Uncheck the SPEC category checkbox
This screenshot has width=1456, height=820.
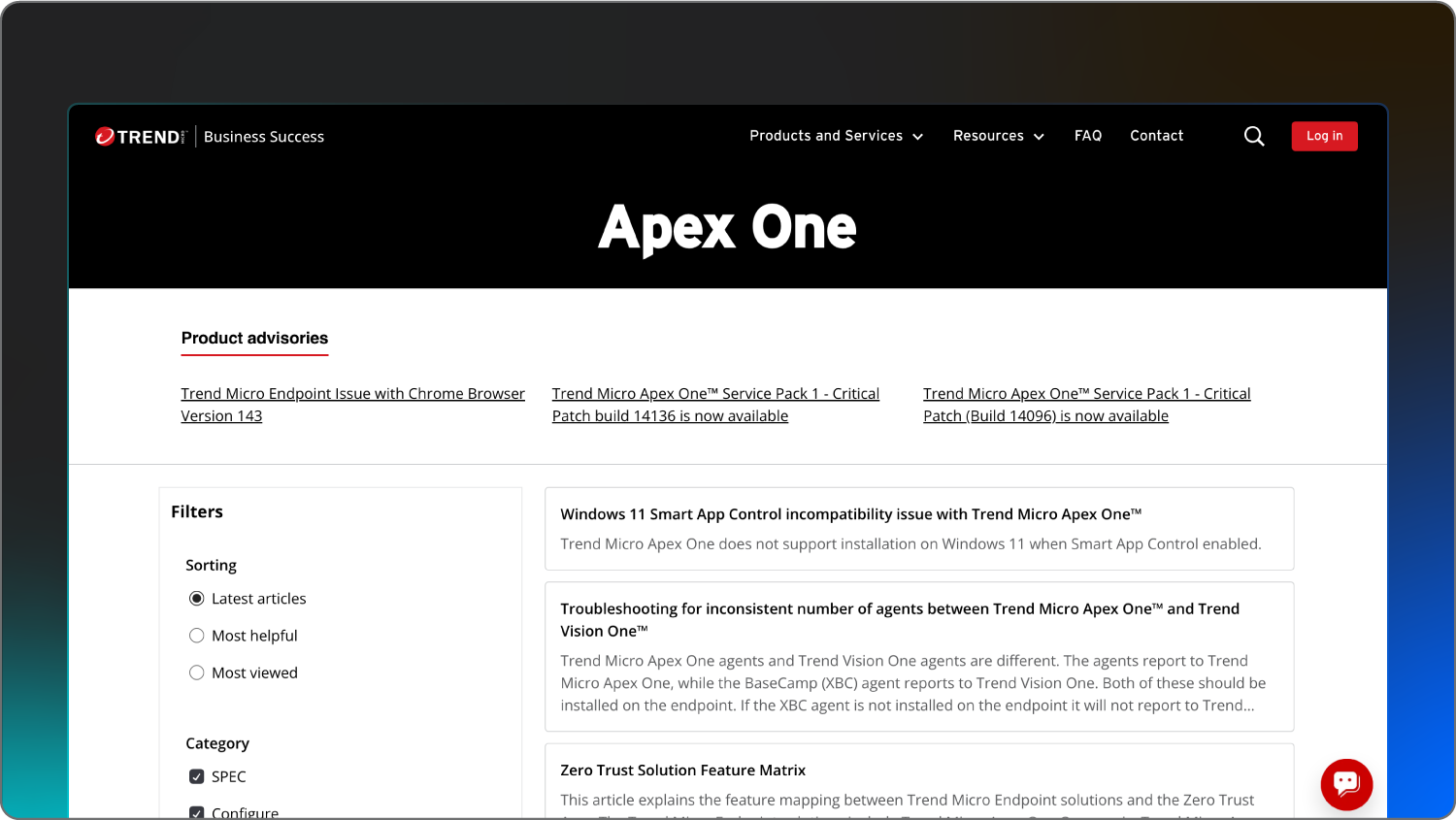pos(197,776)
